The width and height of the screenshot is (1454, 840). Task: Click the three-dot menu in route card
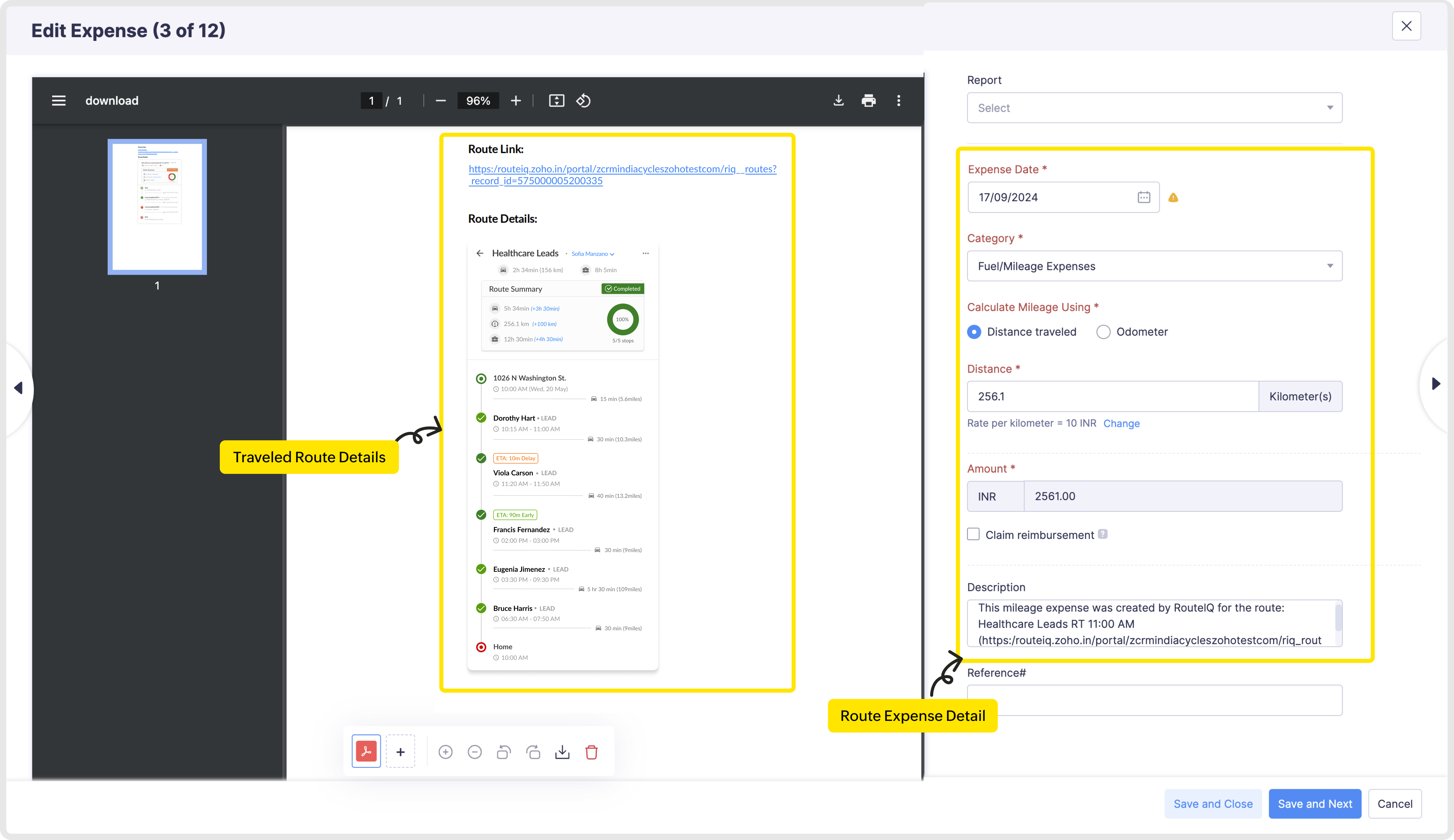click(646, 253)
